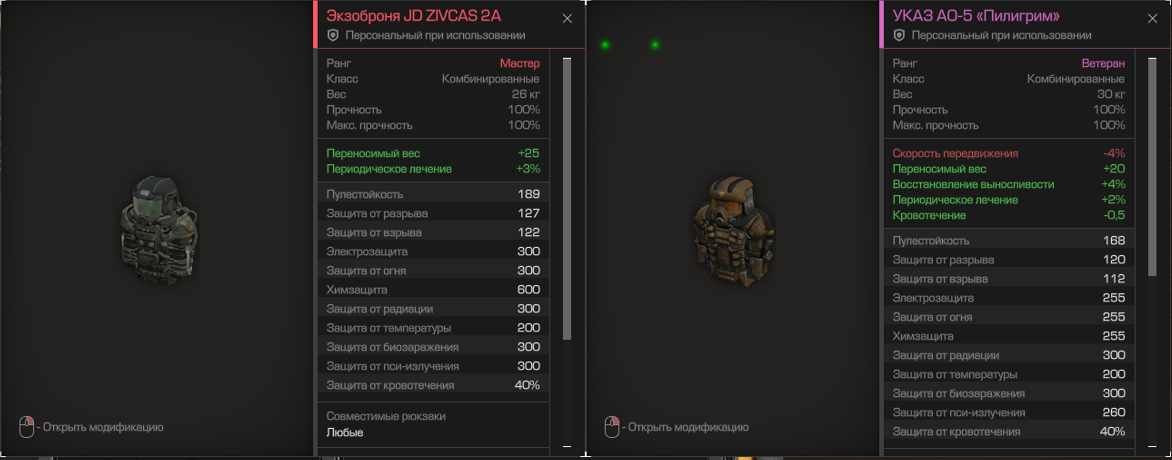Select Кровотечение -0,5 modifier in Пилигрим panel
The width and height of the screenshot is (1172, 460).
coord(1009,215)
